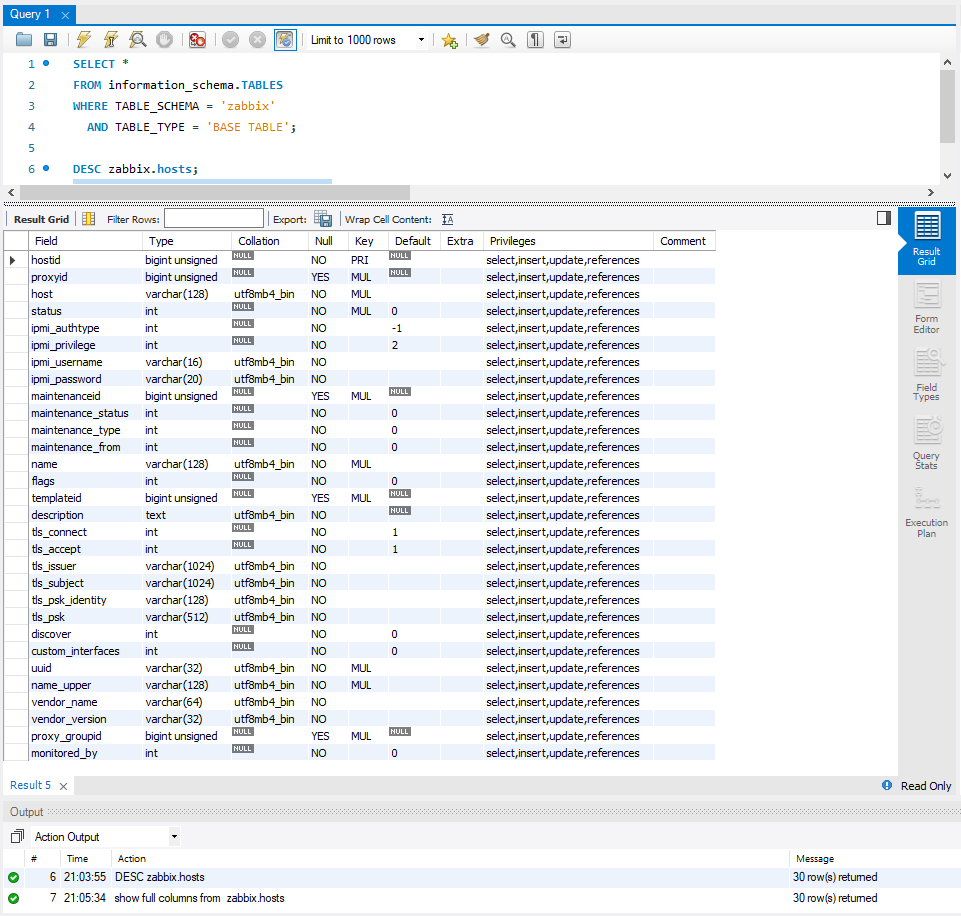Save snippet with star icon
The image size is (961, 916).
point(450,40)
